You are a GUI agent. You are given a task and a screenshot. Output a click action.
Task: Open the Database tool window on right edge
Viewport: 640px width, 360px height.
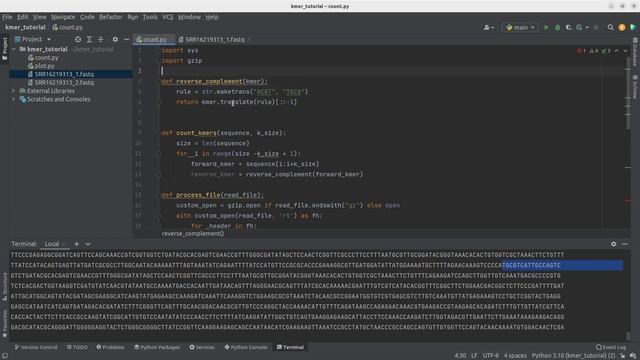click(x=635, y=52)
